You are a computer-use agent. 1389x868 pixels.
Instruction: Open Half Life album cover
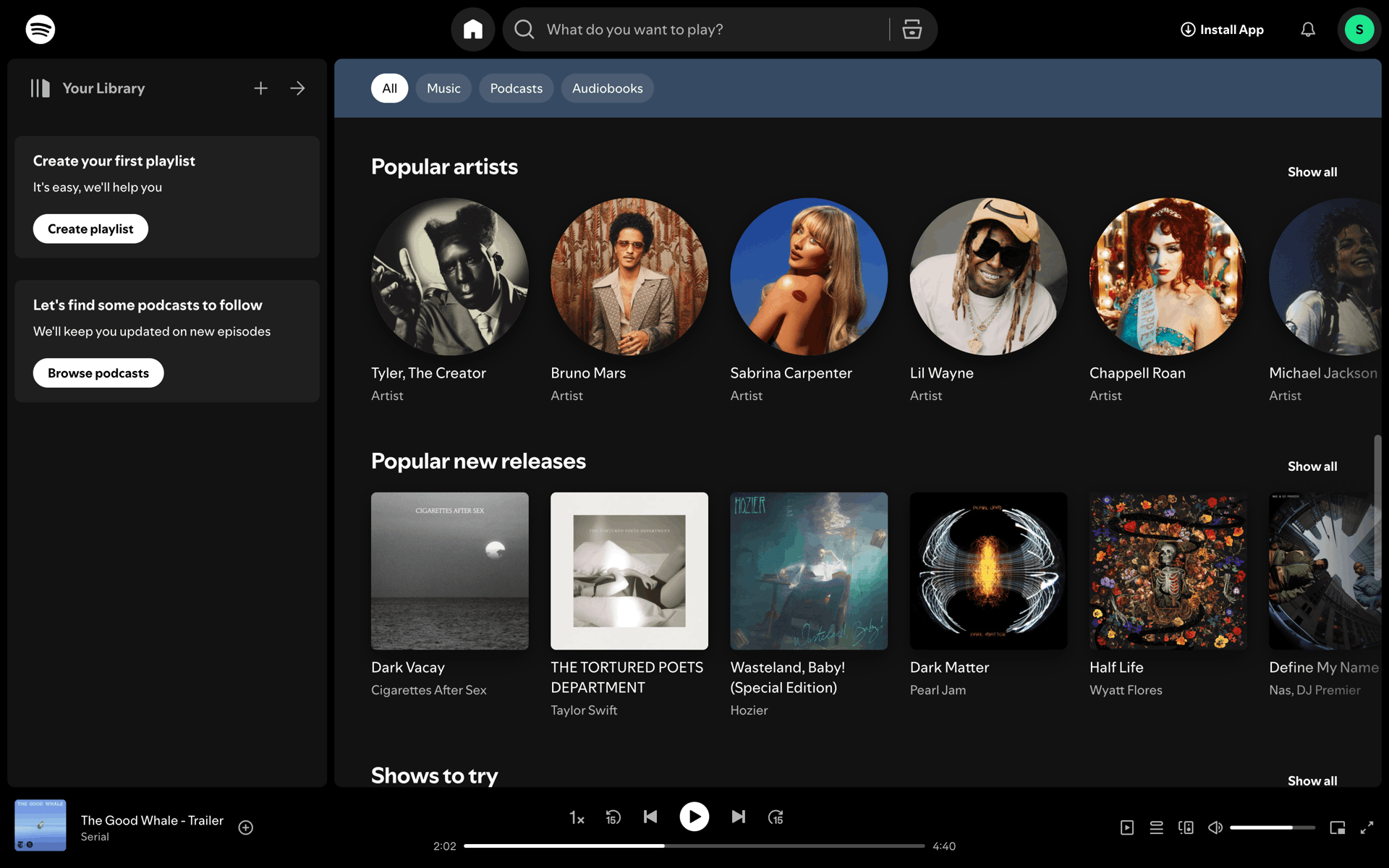point(1168,571)
